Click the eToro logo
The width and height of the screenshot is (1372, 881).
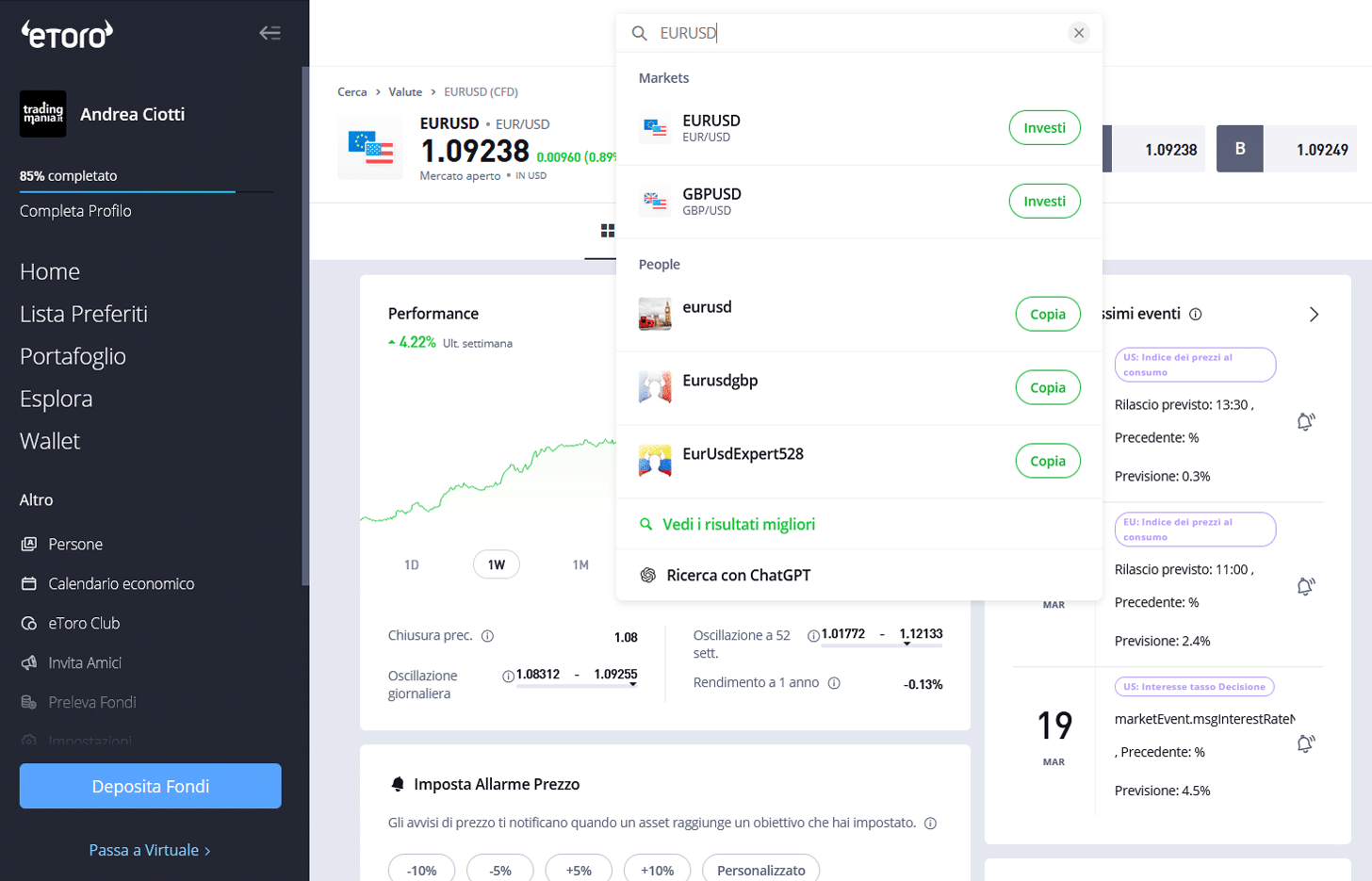coord(67,34)
